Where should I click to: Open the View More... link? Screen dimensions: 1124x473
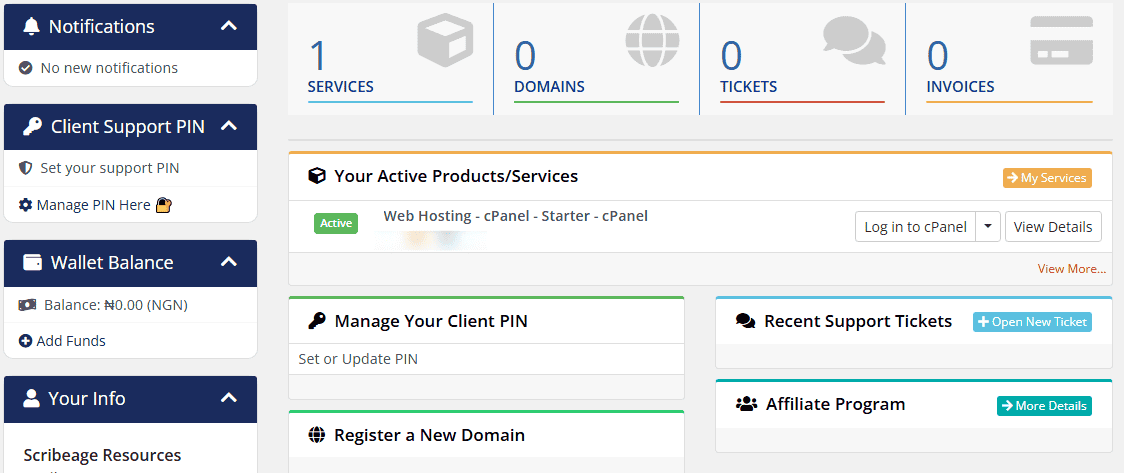[x=1072, y=269]
